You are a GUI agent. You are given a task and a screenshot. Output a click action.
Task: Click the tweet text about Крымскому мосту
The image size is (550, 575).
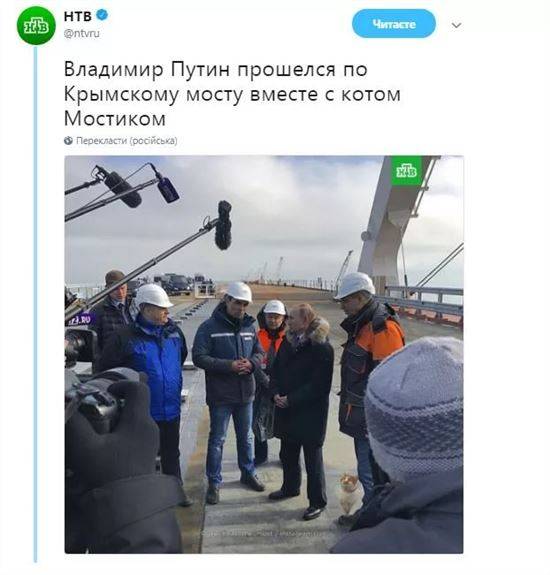pyautogui.click(x=232, y=94)
